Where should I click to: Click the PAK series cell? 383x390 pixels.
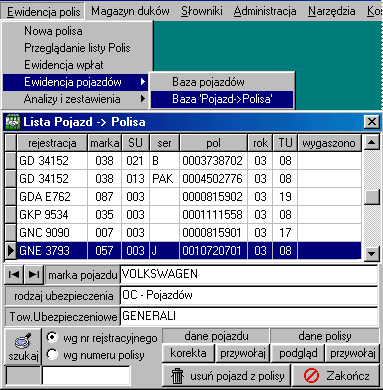point(164,179)
